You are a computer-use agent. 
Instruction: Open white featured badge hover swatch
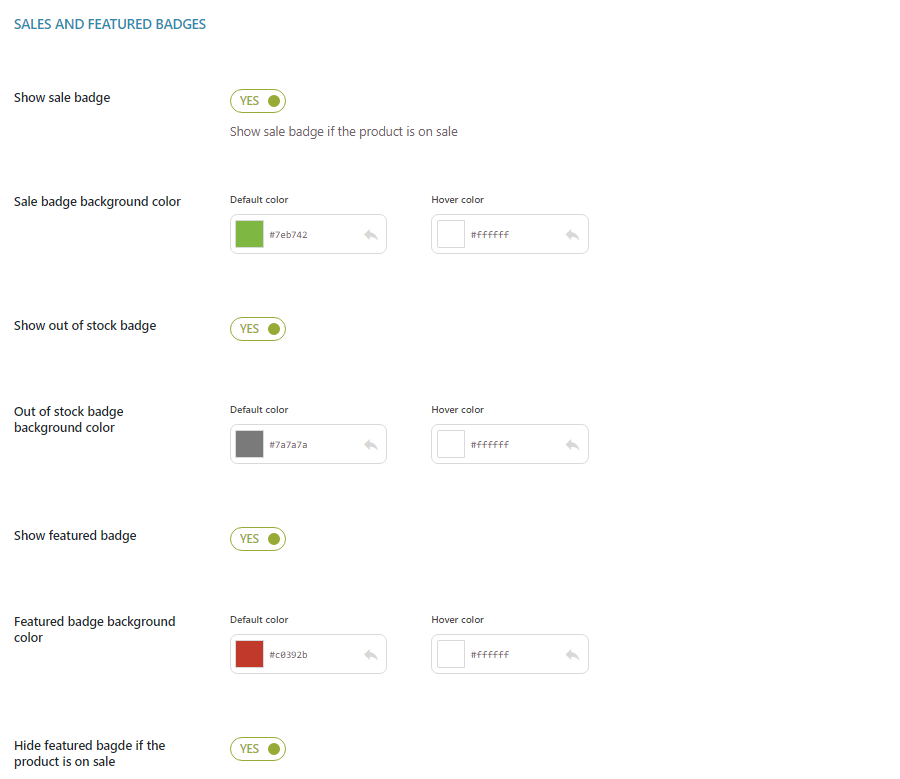[x=451, y=654]
